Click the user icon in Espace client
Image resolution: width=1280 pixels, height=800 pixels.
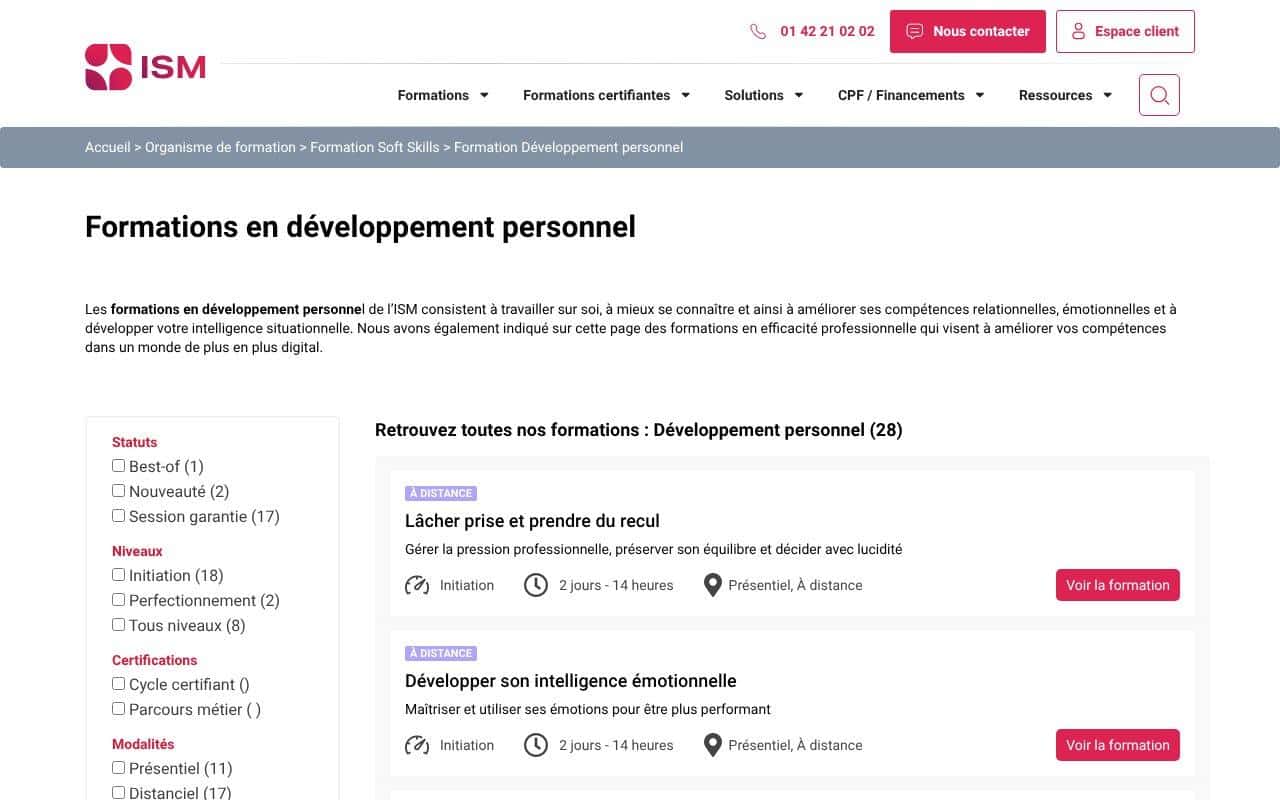pos(1078,31)
